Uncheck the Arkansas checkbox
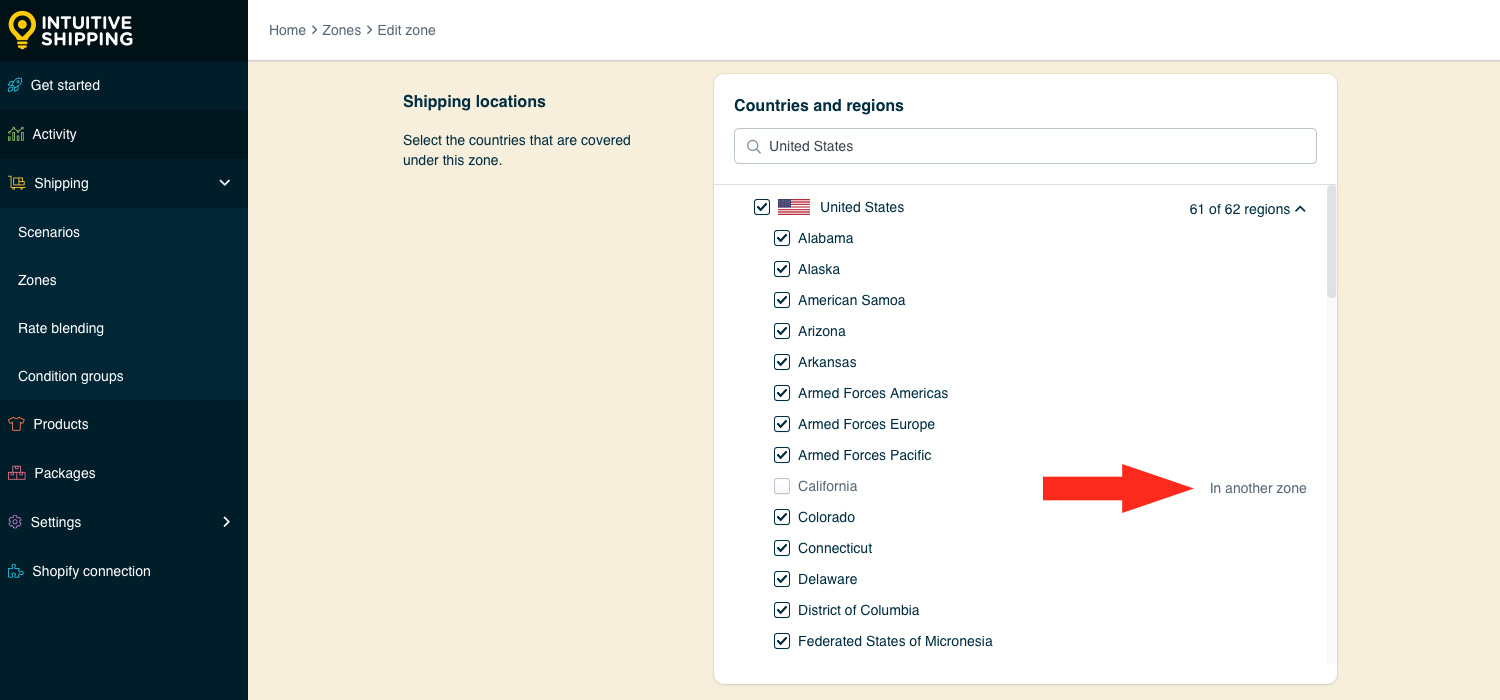The width and height of the screenshot is (1500, 700). coord(782,362)
